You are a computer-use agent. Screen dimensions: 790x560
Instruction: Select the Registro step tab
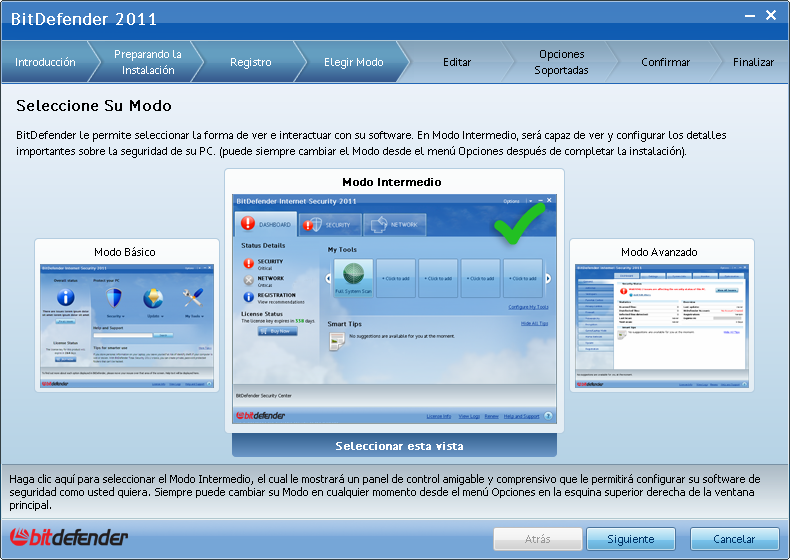click(250, 62)
